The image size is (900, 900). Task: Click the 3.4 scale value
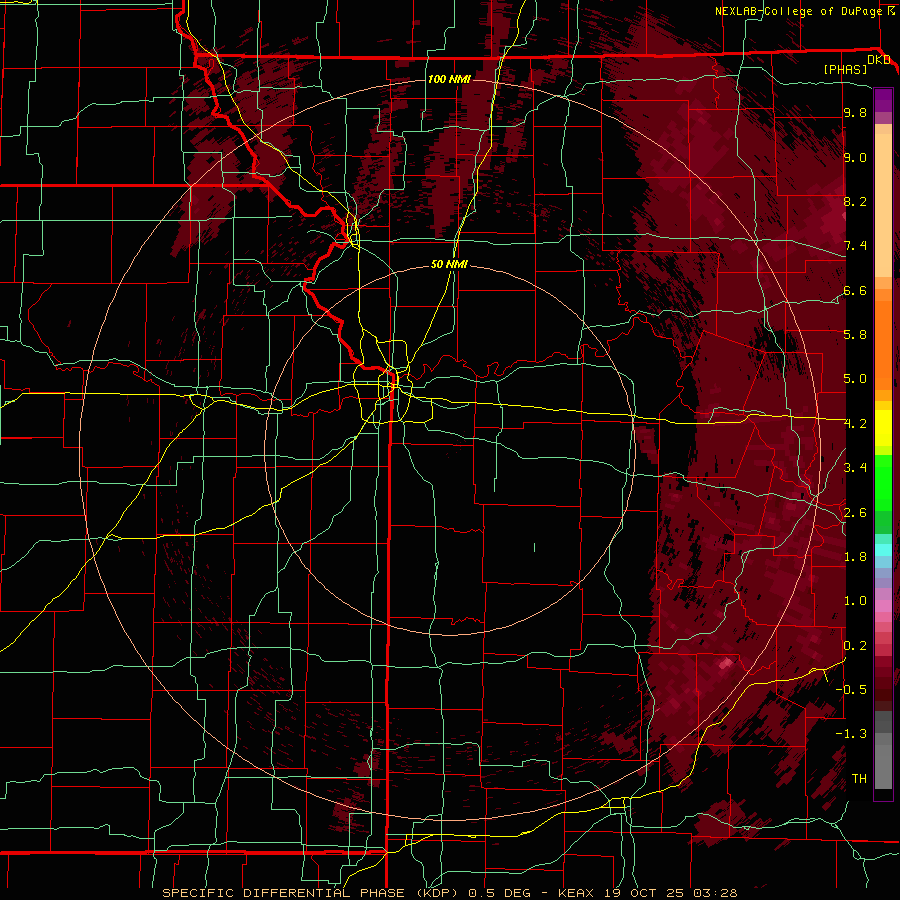(x=855, y=468)
